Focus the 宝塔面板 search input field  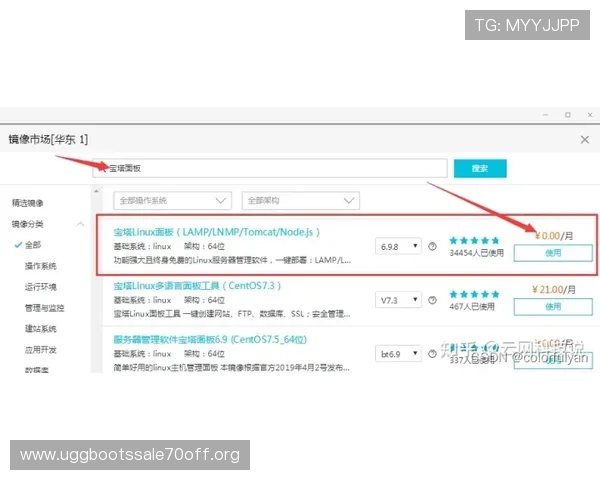click(270, 168)
